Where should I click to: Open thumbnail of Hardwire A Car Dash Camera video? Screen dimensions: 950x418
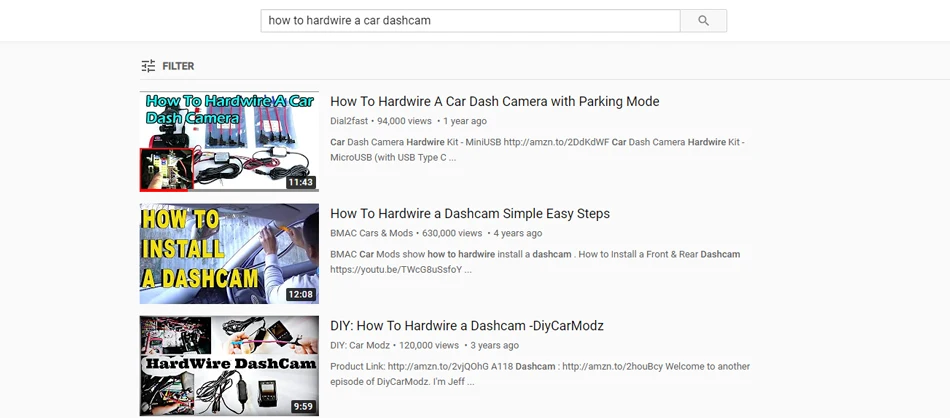pos(229,142)
